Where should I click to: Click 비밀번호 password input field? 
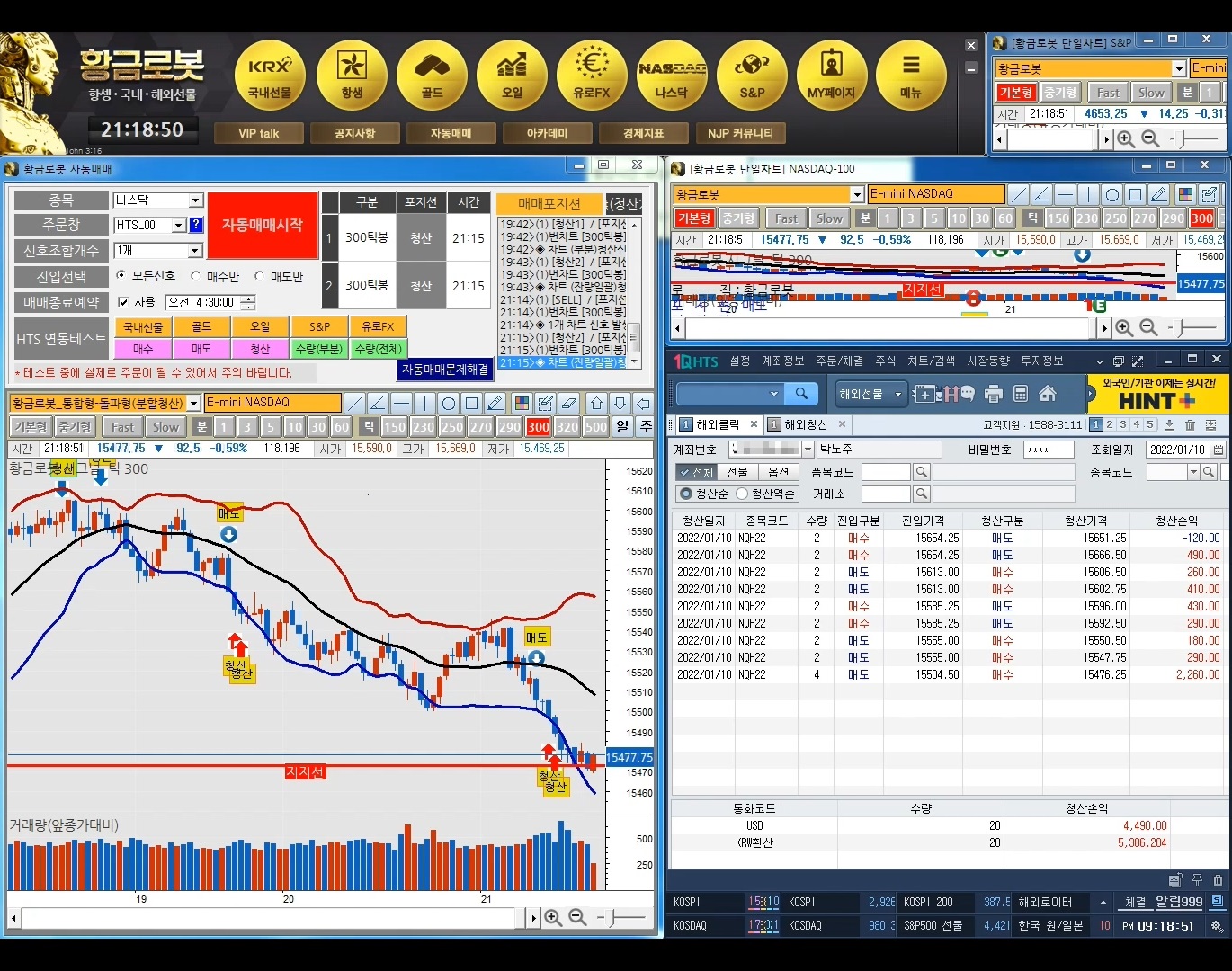1049,450
